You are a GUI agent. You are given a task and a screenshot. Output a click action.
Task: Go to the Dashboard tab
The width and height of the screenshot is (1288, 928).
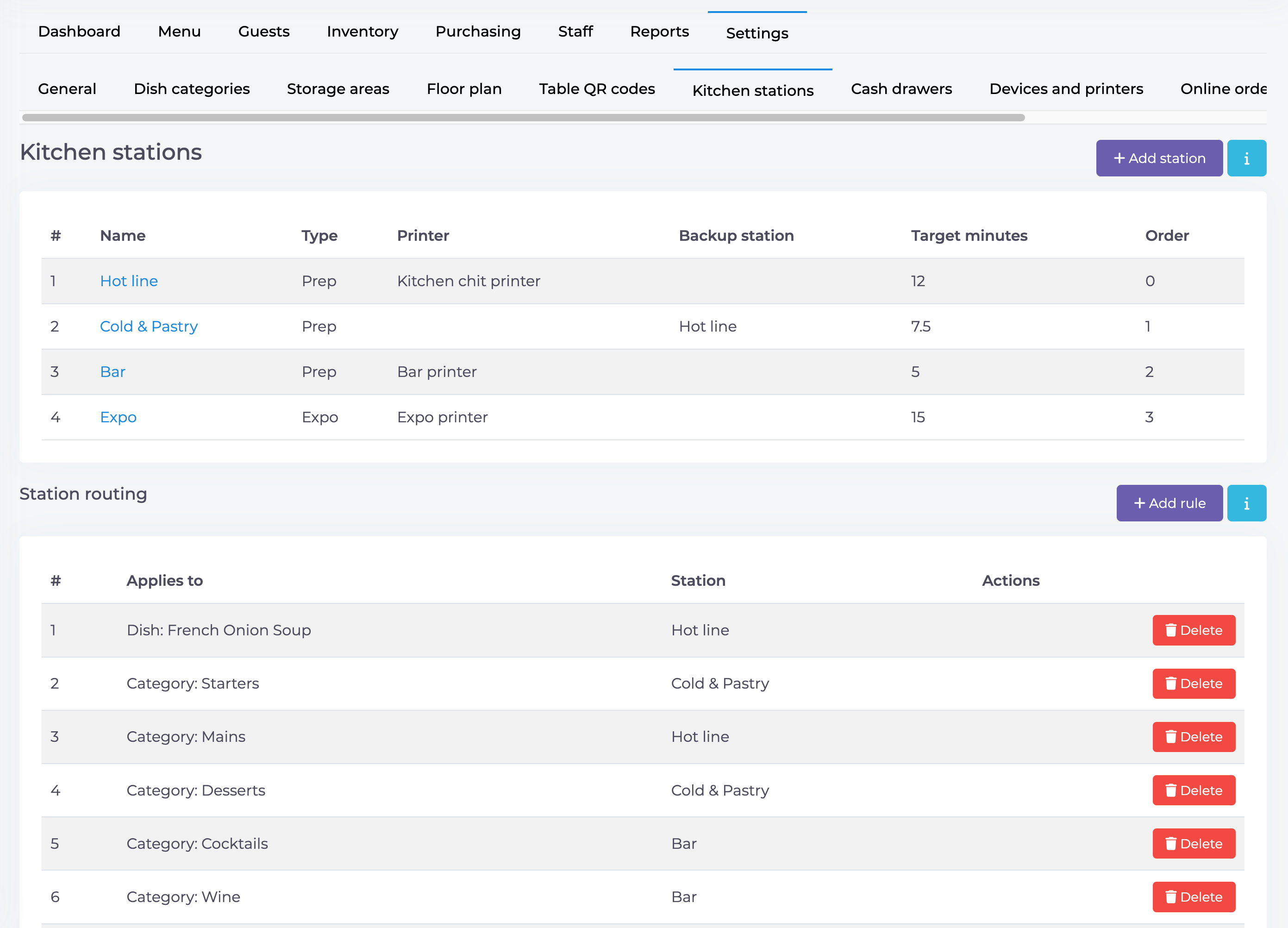(x=80, y=32)
